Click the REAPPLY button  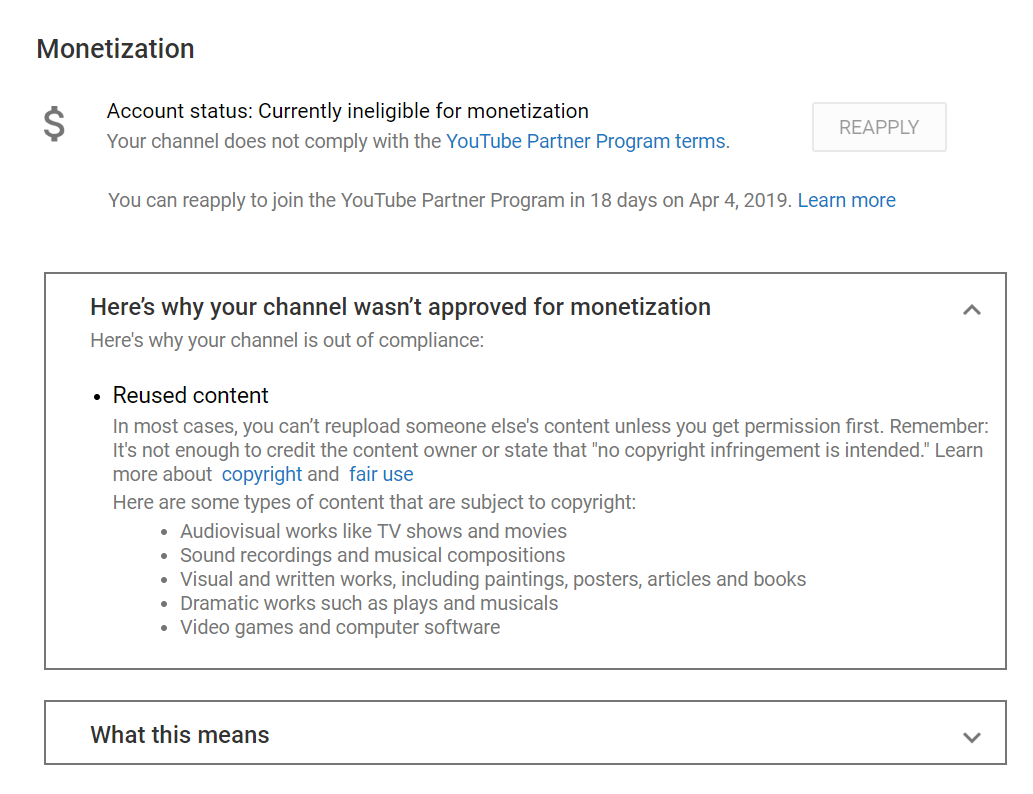coord(879,127)
